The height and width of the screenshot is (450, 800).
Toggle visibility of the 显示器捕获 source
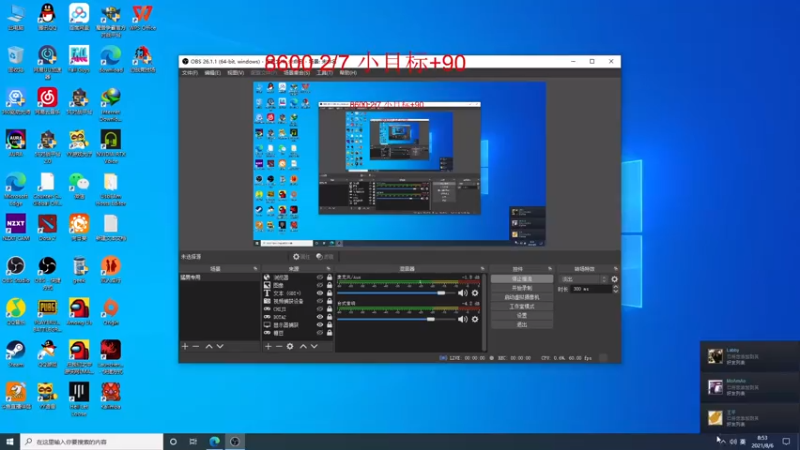click(320, 324)
